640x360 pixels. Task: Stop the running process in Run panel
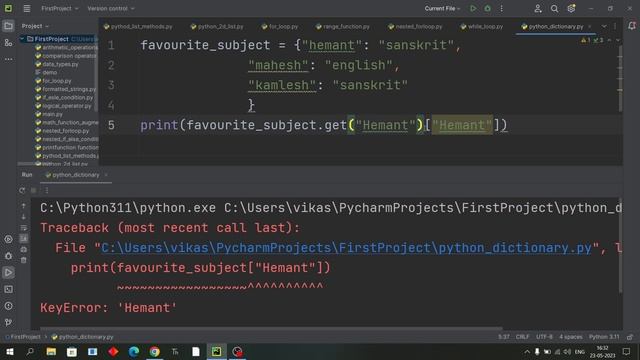[x=34, y=190]
